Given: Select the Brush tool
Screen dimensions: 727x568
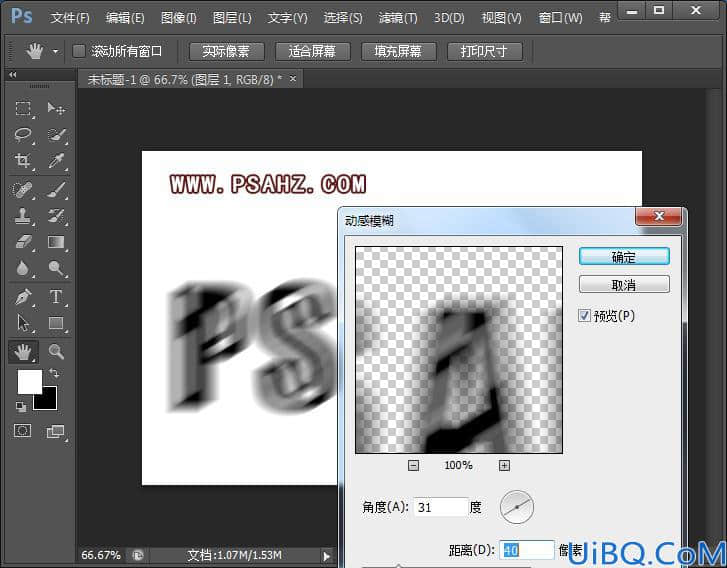Looking at the screenshot, I should point(56,190).
